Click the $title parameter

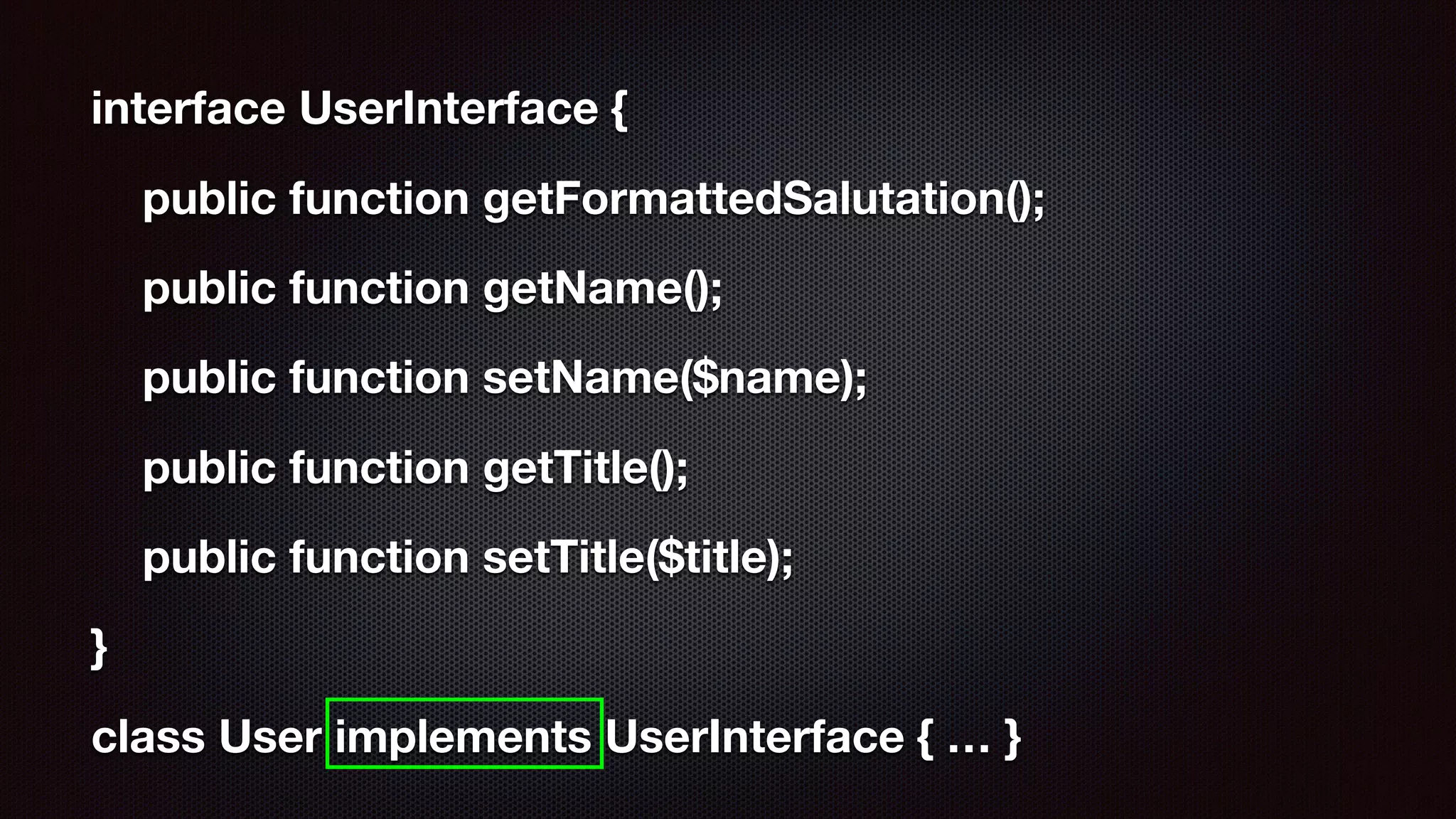point(713,557)
